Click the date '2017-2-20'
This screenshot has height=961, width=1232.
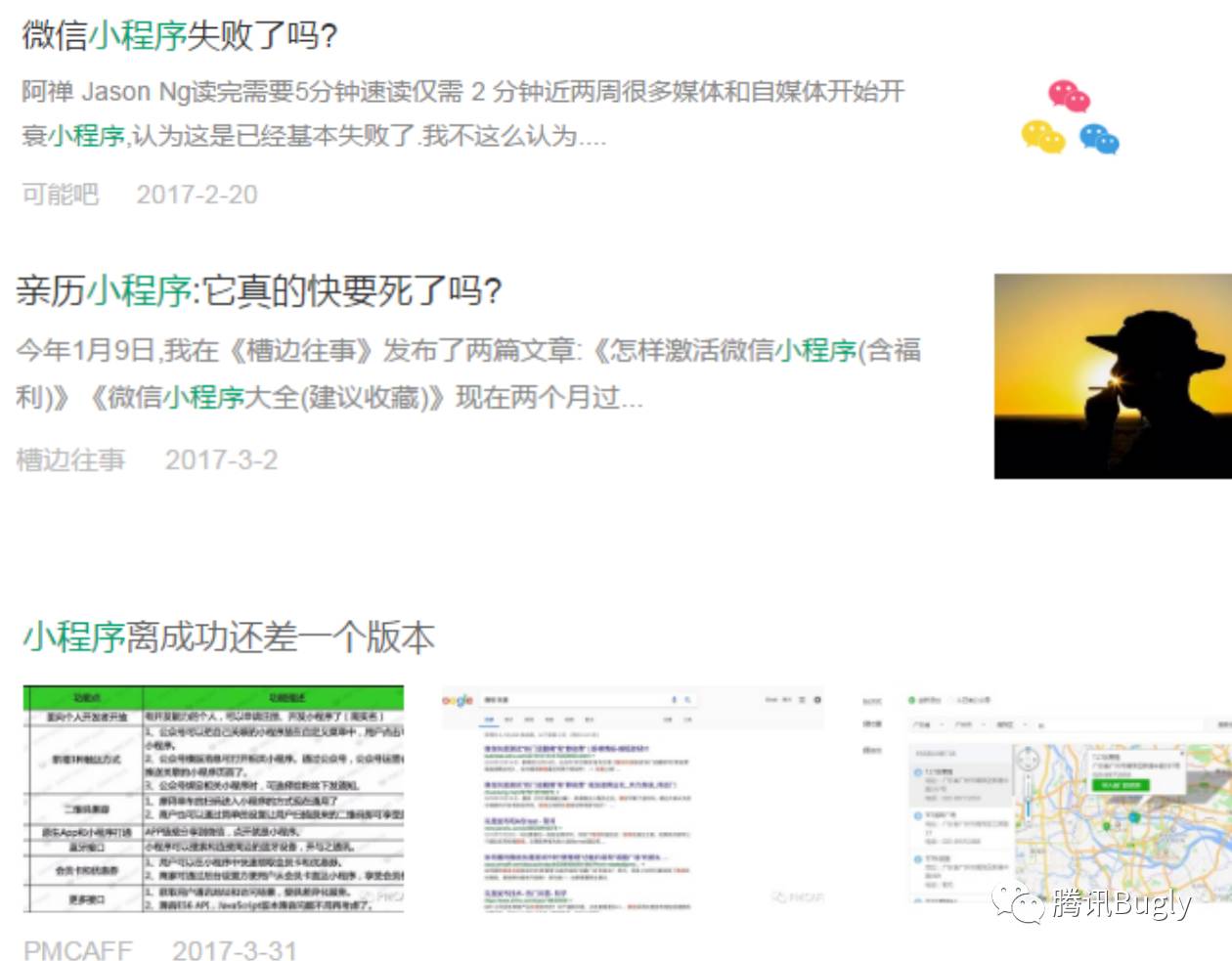pos(197,195)
